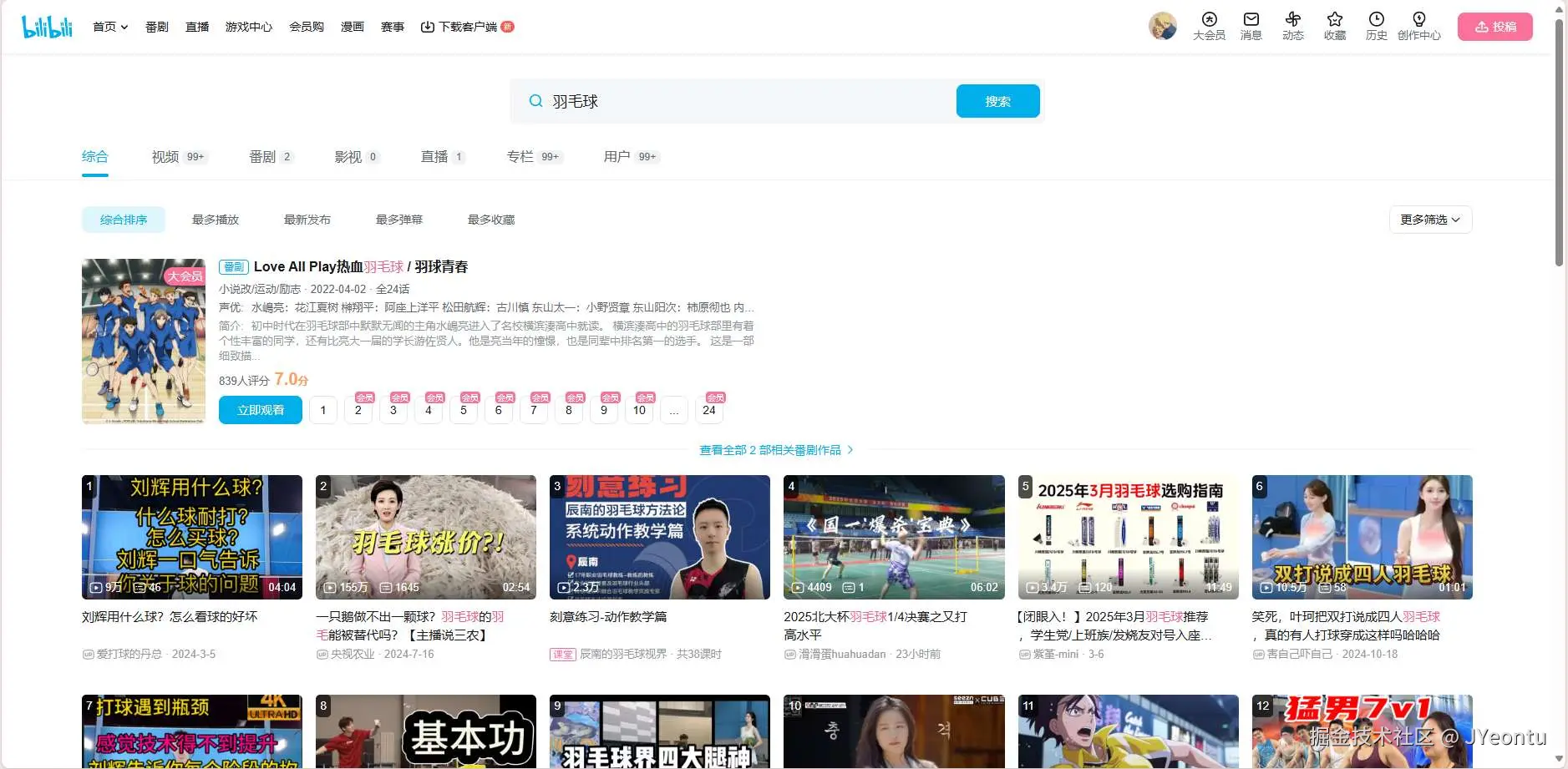This screenshot has height=769, width=1568.
Task: Open the bilibili logo home link
Action: pyautogui.click(x=48, y=27)
